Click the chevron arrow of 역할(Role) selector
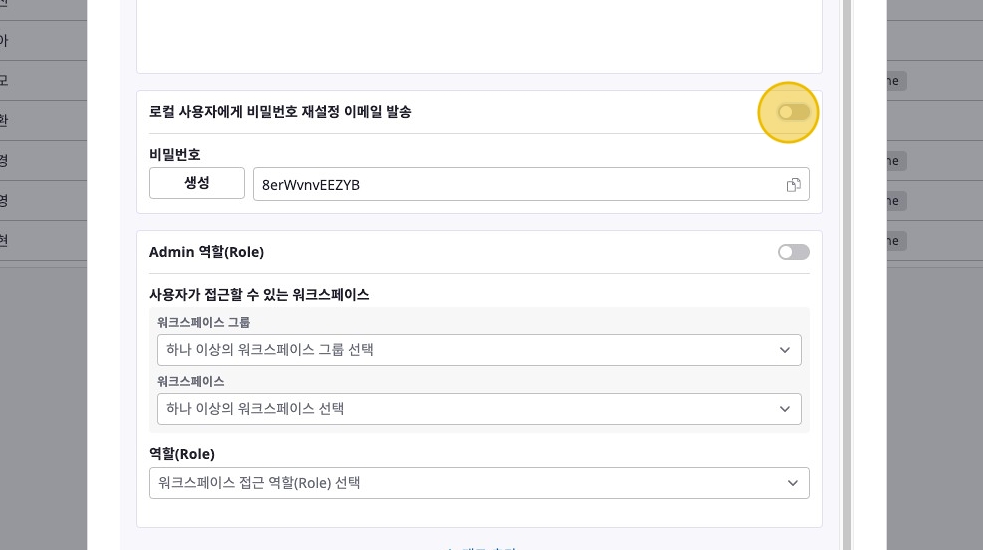This screenshot has width=983, height=550. (793, 483)
